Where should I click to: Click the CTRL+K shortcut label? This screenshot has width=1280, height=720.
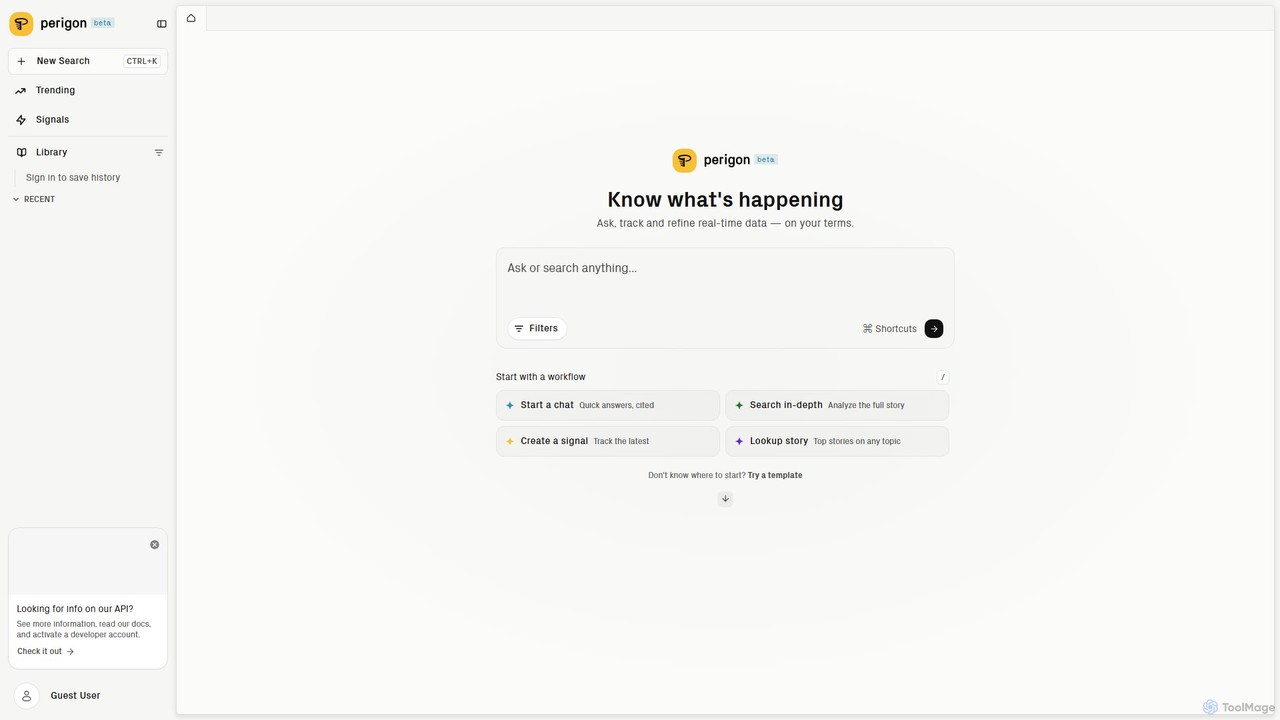click(142, 61)
